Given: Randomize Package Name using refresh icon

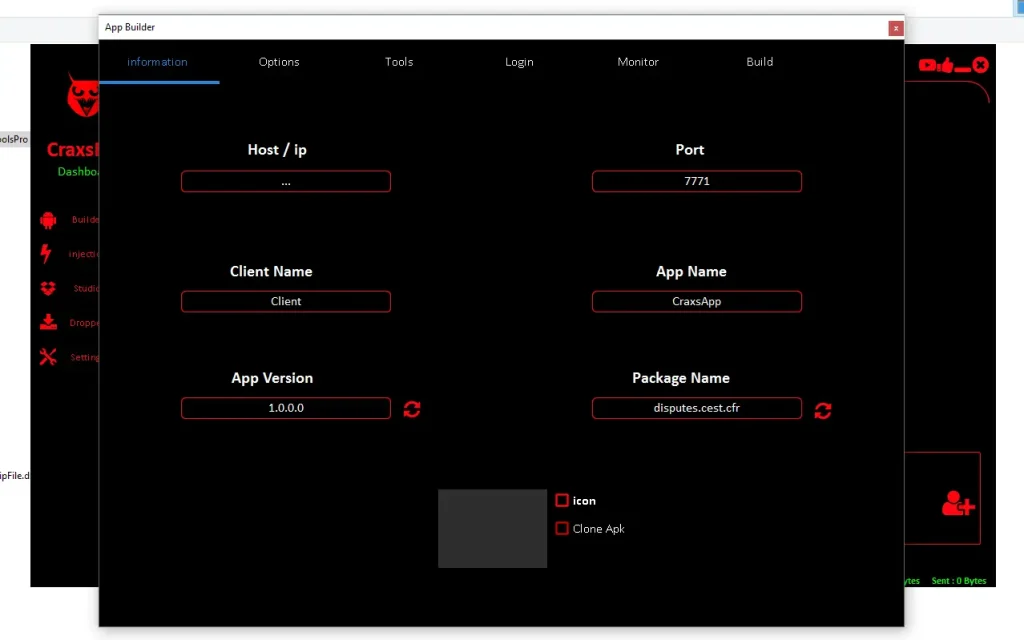Looking at the screenshot, I should [x=822, y=409].
